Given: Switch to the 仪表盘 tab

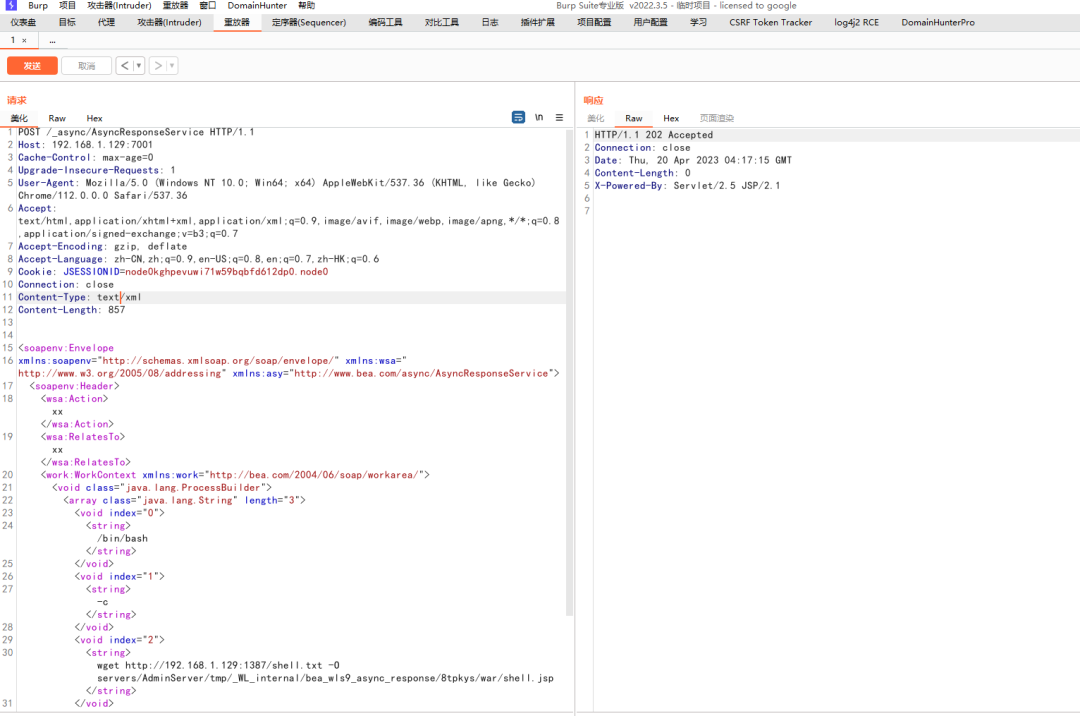Looking at the screenshot, I should (23, 23).
